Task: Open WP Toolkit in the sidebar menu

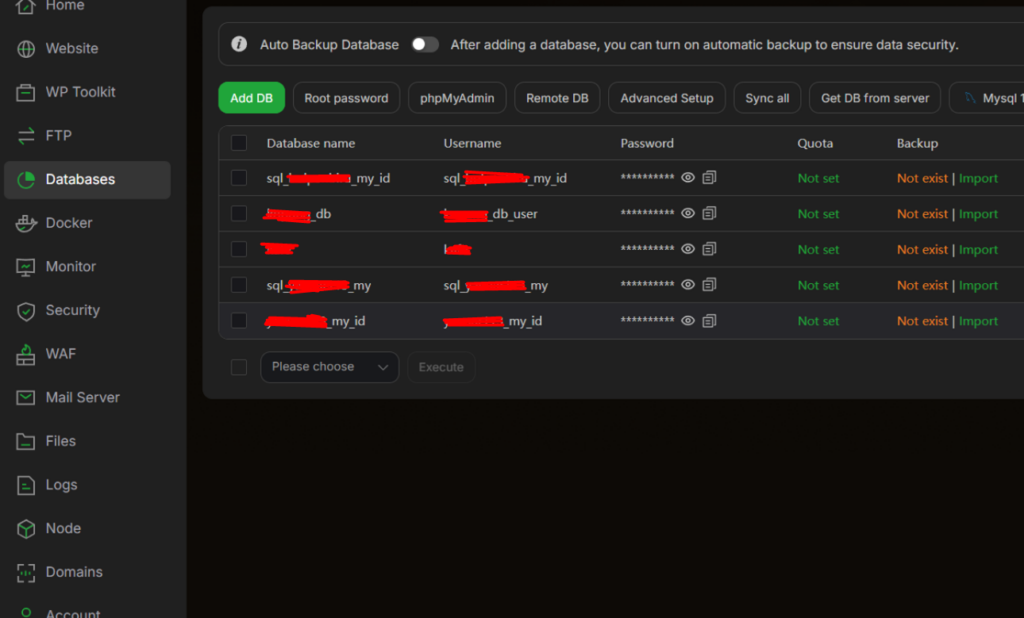Action: click(x=88, y=93)
